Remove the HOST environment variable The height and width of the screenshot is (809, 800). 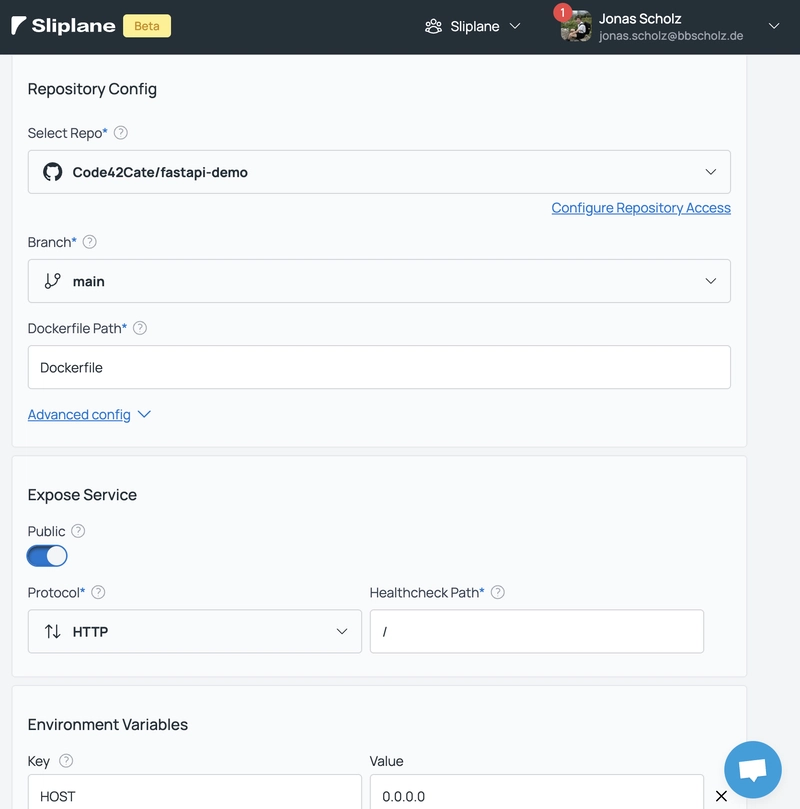pos(723,796)
